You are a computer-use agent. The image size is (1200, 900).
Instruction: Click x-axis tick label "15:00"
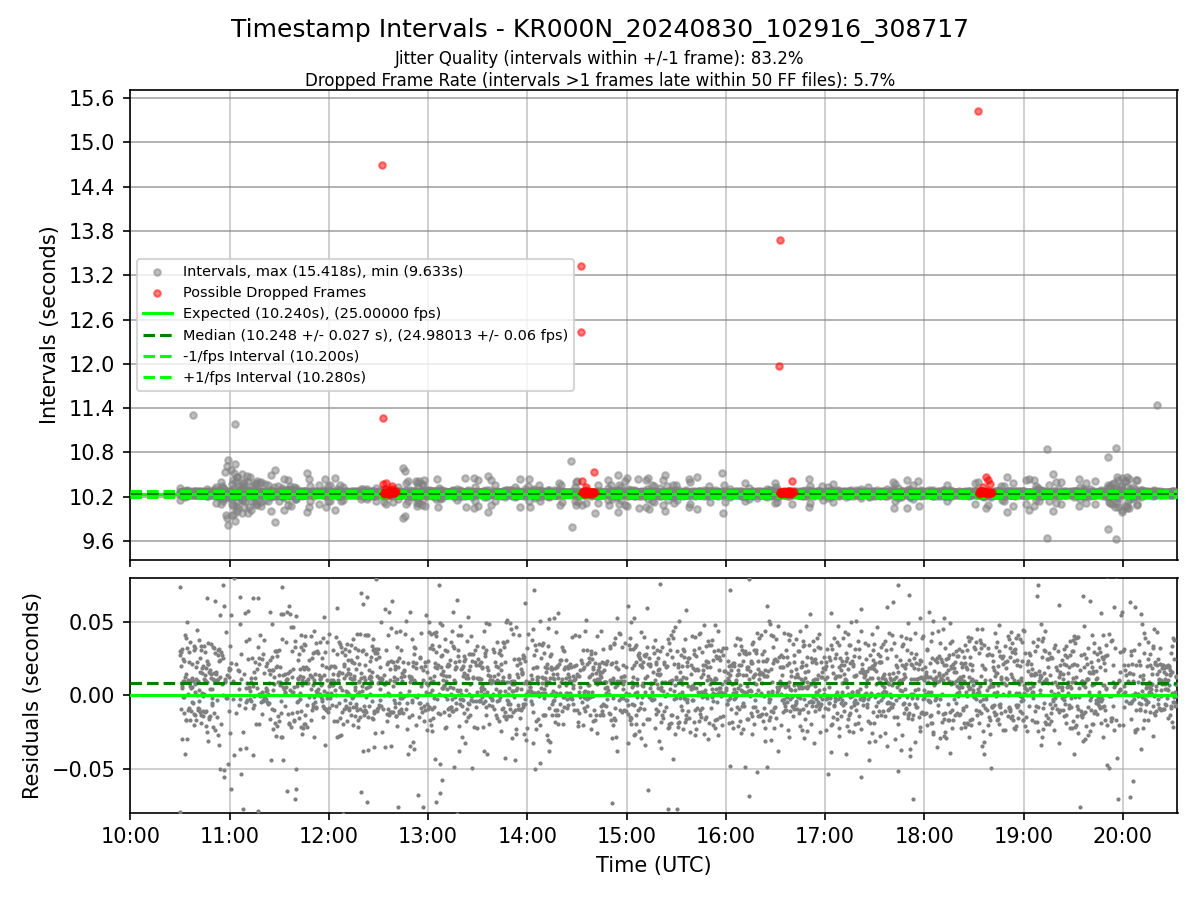click(626, 835)
